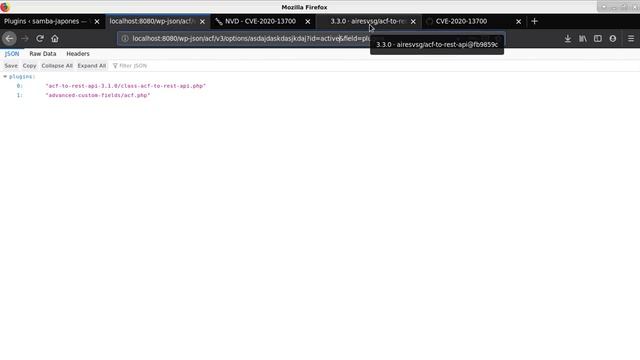This screenshot has width=640, height=360.
Task: Open the Firefox Account icon
Action: click(x=613, y=38)
